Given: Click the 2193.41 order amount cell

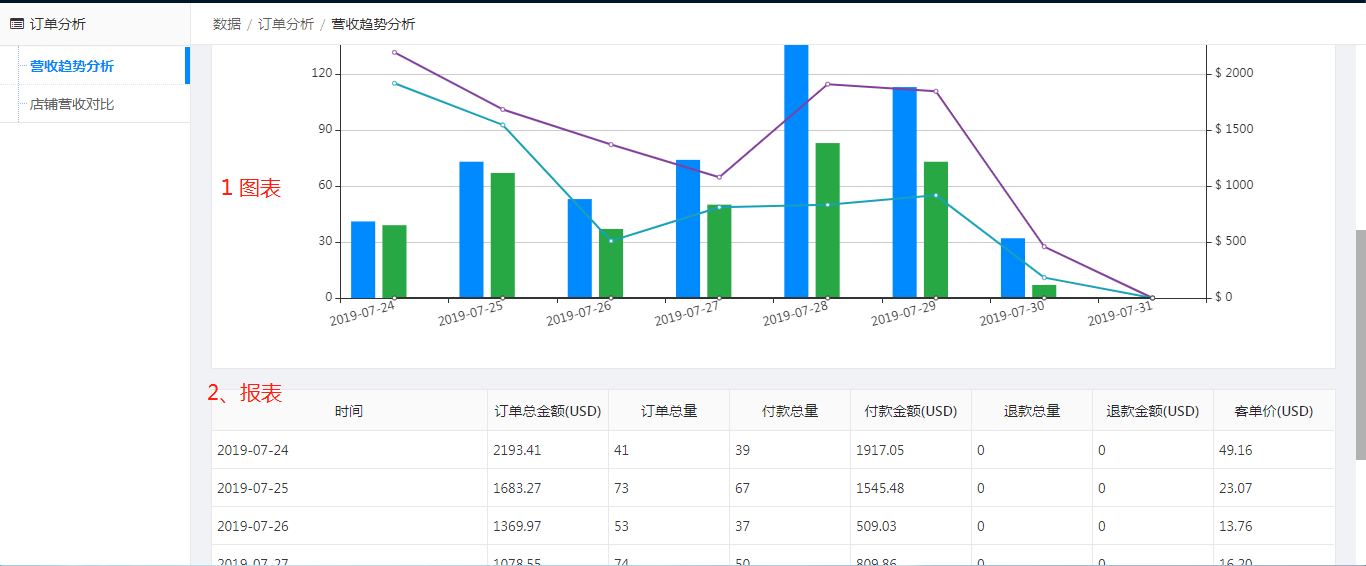Looking at the screenshot, I should [x=517, y=450].
